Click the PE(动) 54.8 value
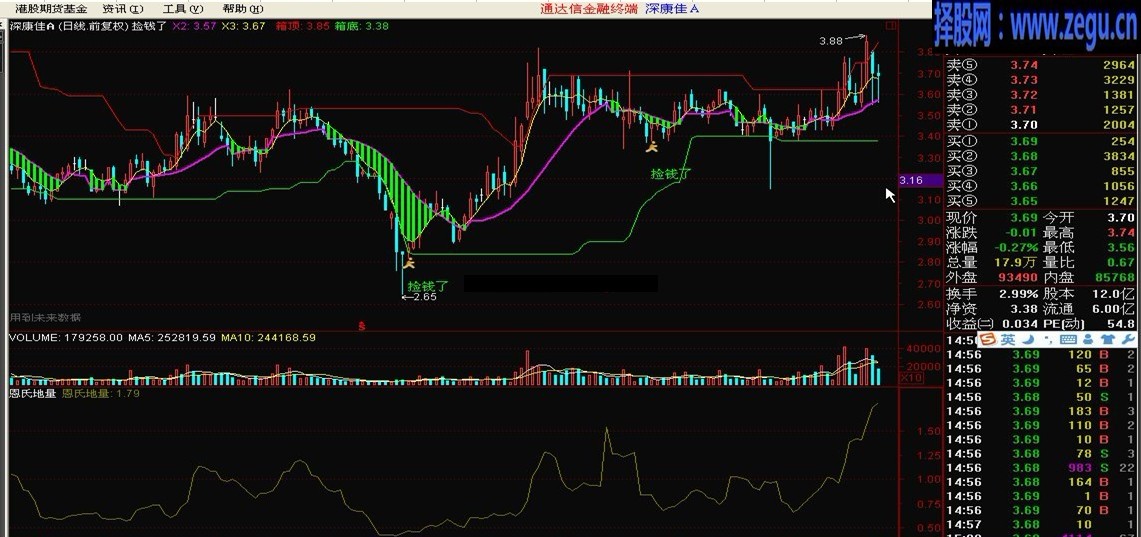The height and width of the screenshot is (537, 1141). tap(1121, 324)
